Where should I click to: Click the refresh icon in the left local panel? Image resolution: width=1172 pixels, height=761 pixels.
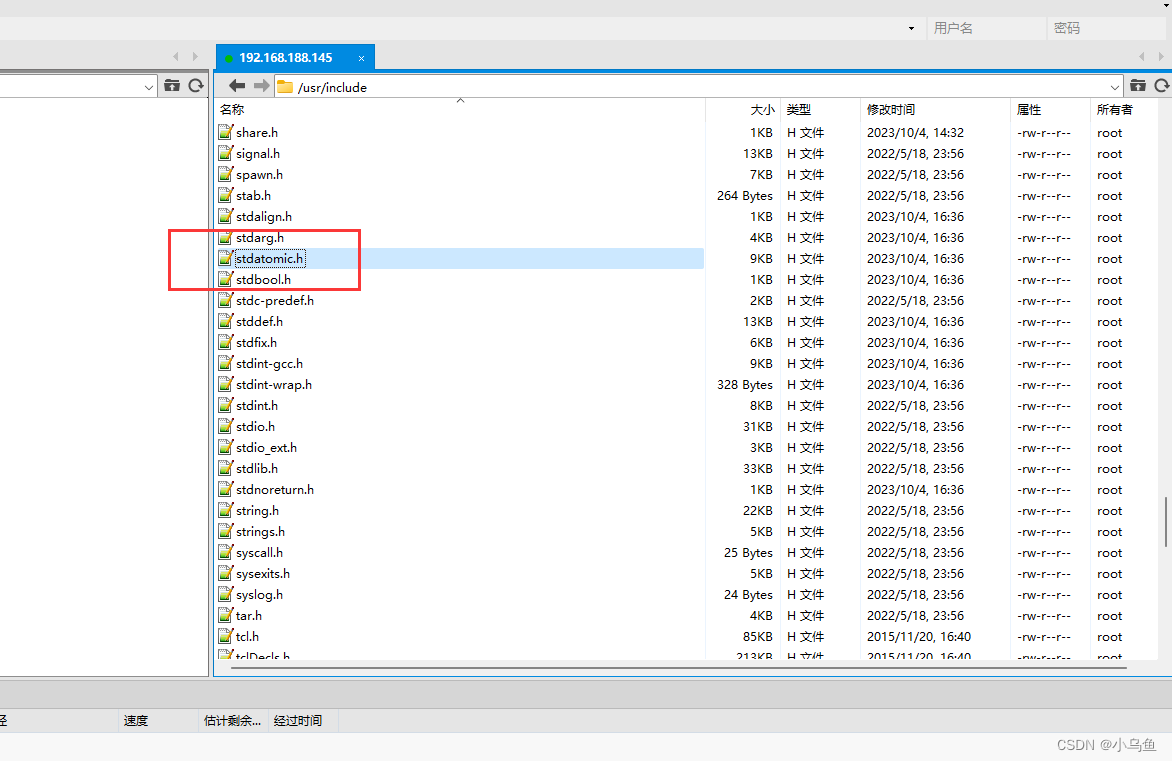click(x=196, y=85)
